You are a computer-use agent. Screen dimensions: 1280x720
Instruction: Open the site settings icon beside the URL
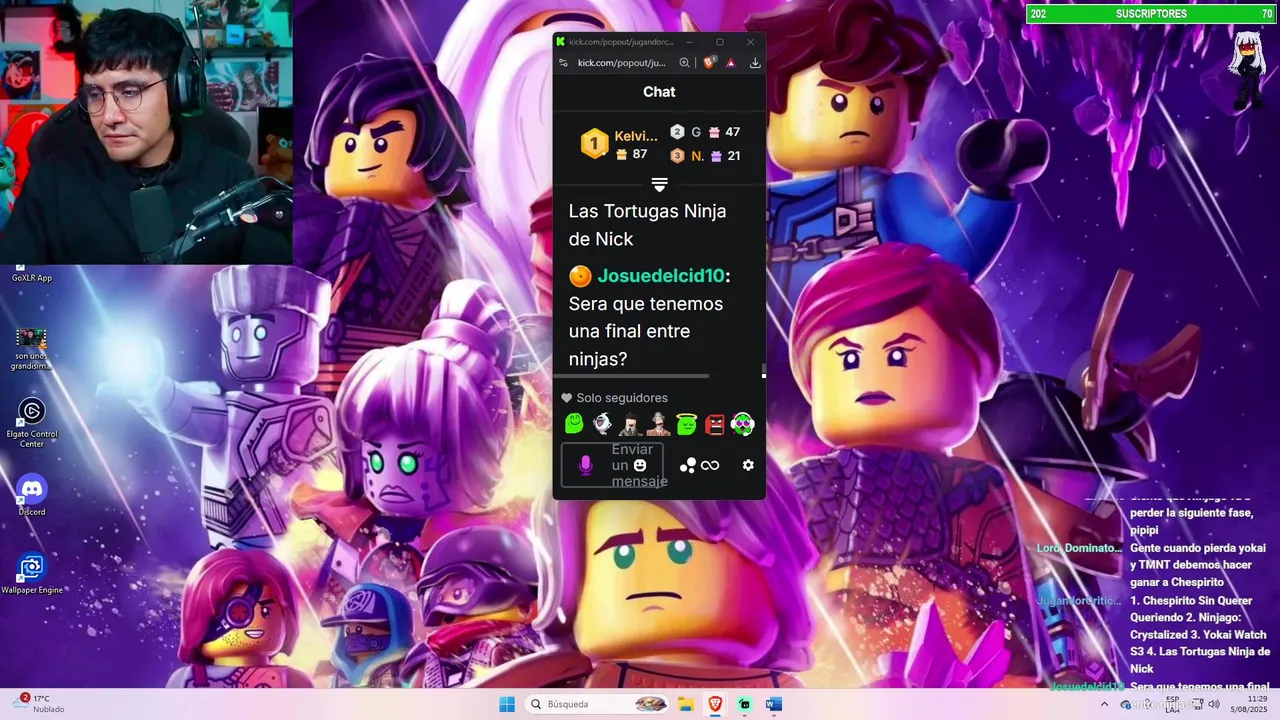click(x=563, y=62)
